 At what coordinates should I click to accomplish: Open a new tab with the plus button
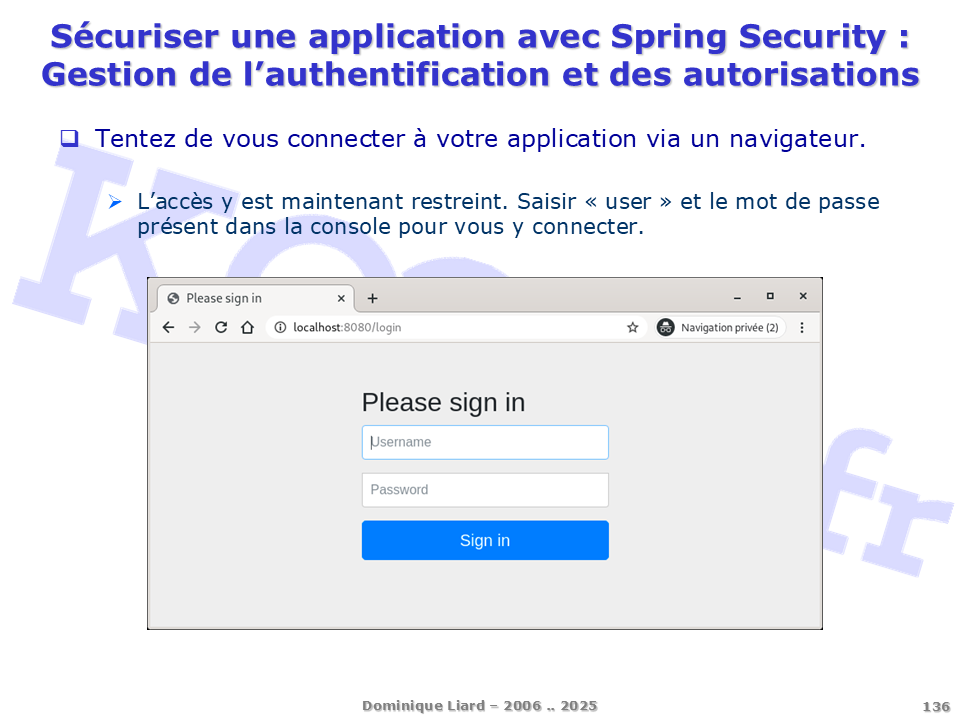372,298
